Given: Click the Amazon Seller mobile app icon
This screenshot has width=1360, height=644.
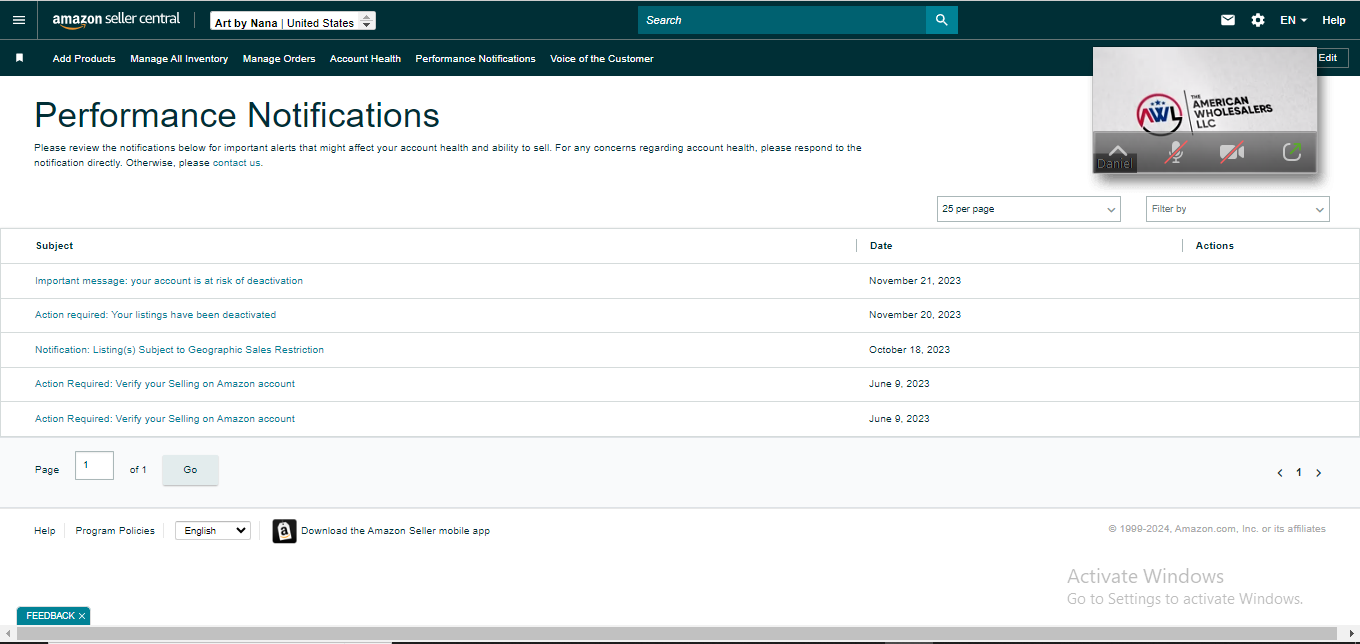Looking at the screenshot, I should pos(284,531).
